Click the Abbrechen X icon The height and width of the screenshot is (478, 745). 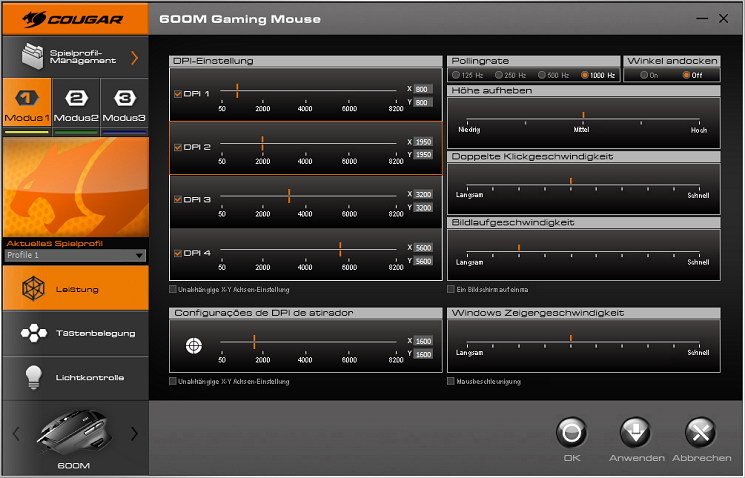click(700, 433)
